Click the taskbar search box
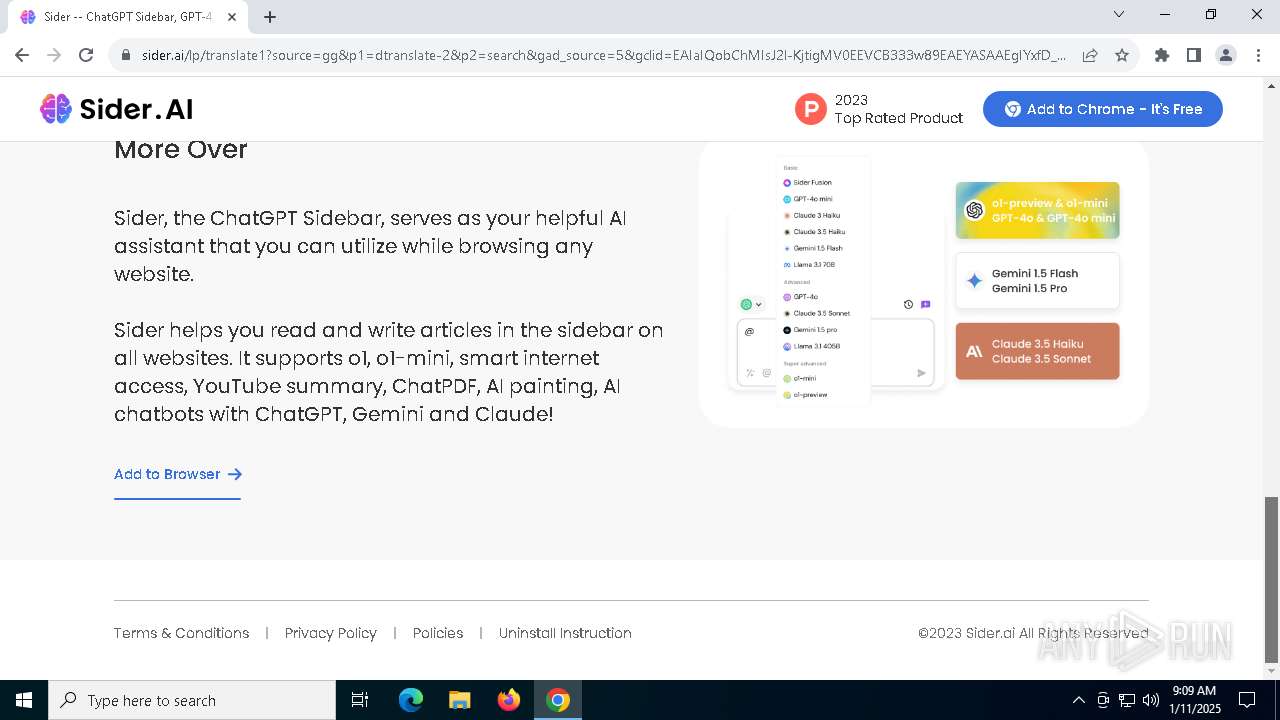 click(x=192, y=700)
